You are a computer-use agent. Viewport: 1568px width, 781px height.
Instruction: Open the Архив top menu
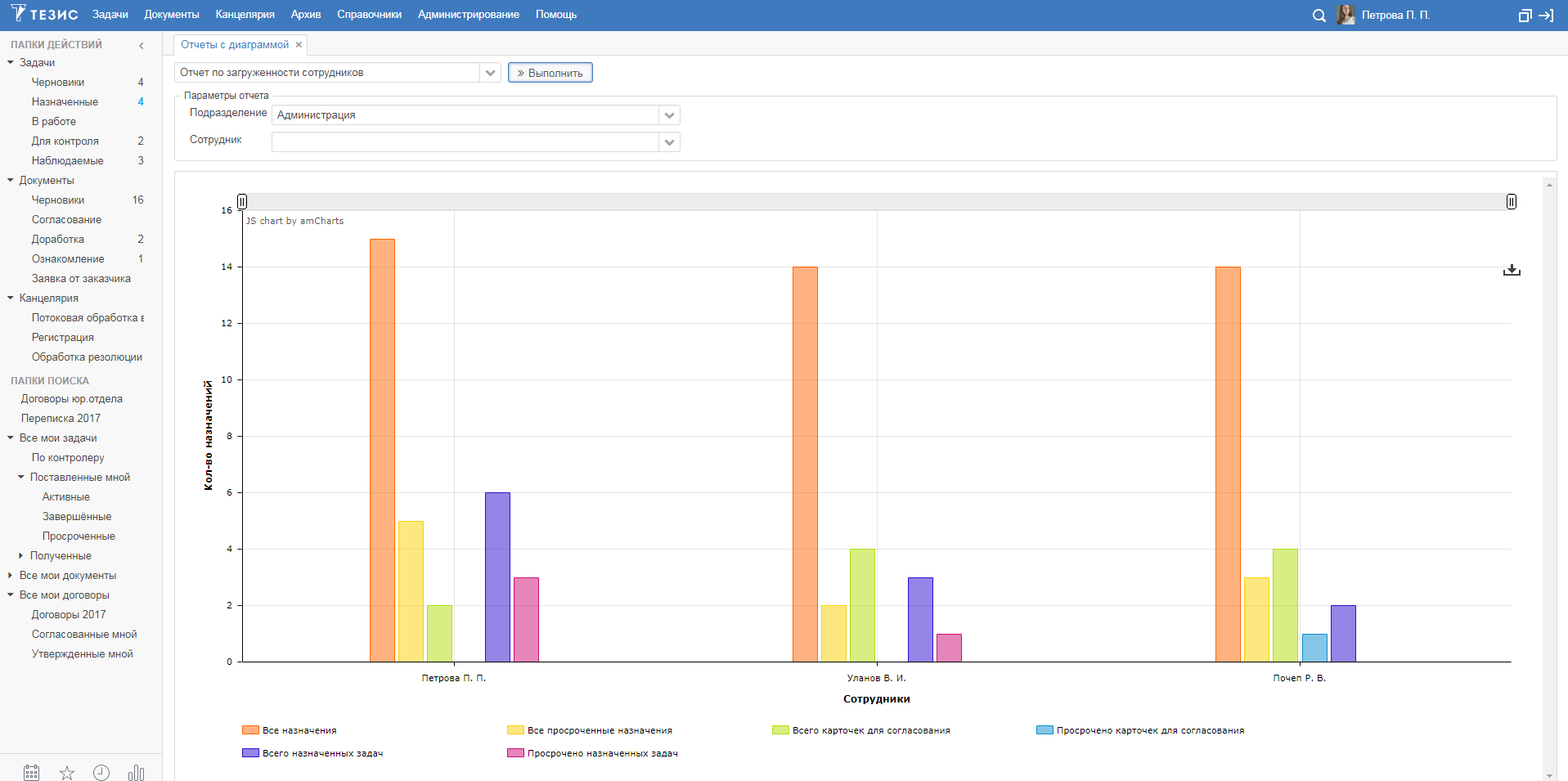click(306, 15)
